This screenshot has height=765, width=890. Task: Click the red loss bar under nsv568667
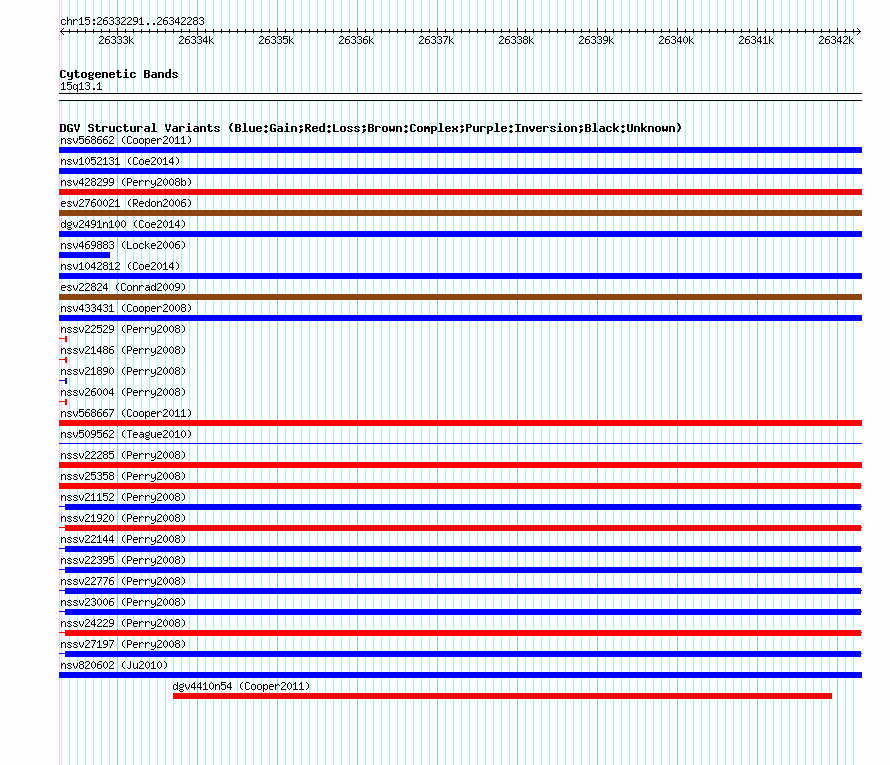[460, 423]
